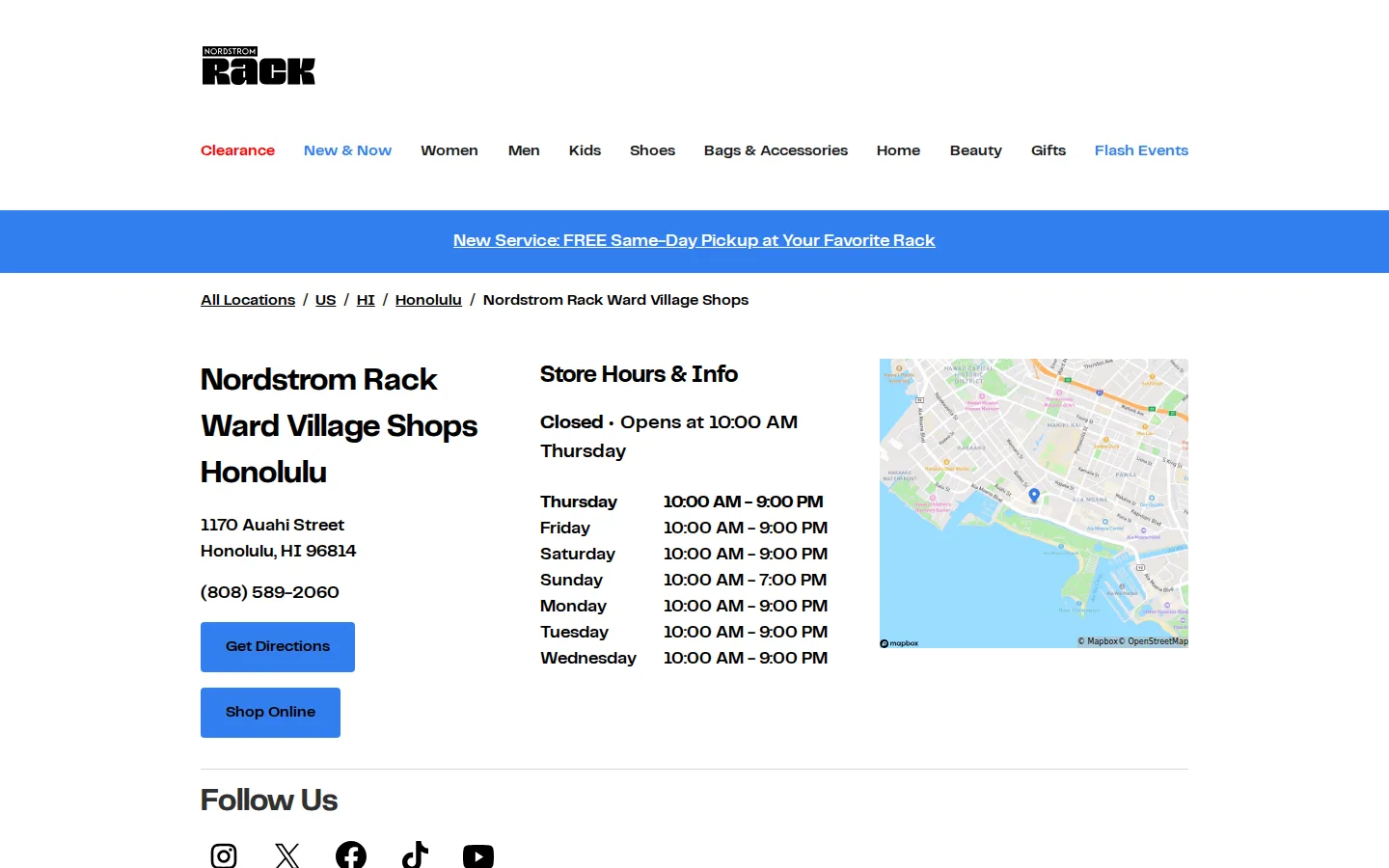The image size is (1389, 868).
Task: Click the Store Hours & Info heading
Action: click(x=639, y=374)
